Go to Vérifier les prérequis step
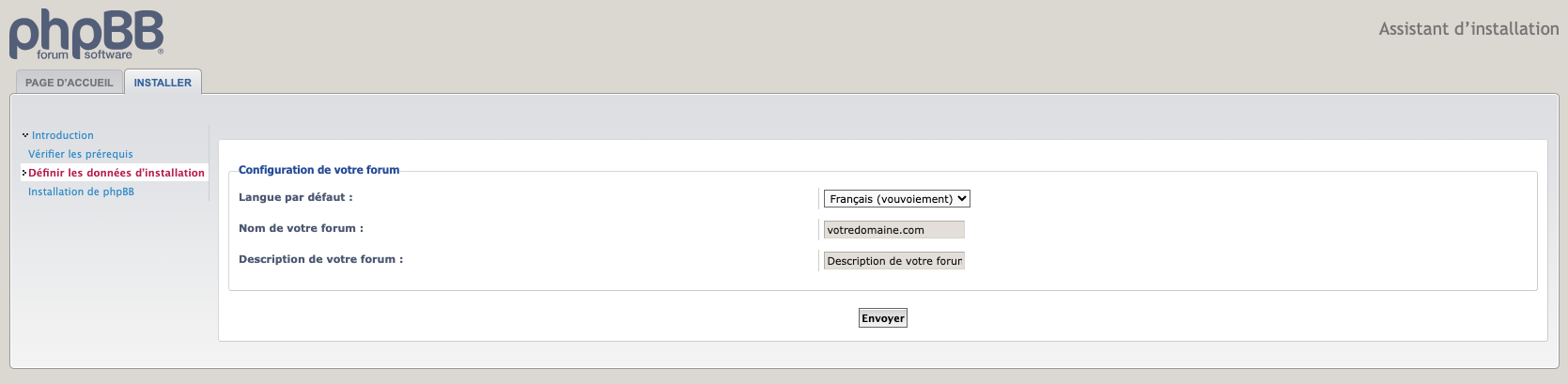The height and width of the screenshot is (384, 1568). (x=81, y=154)
